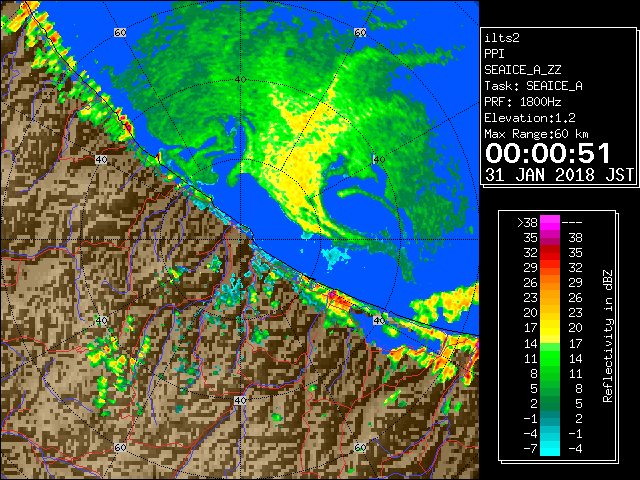640x480 pixels.
Task: Click the -7 legend label
Action: [x=530, y=449]
